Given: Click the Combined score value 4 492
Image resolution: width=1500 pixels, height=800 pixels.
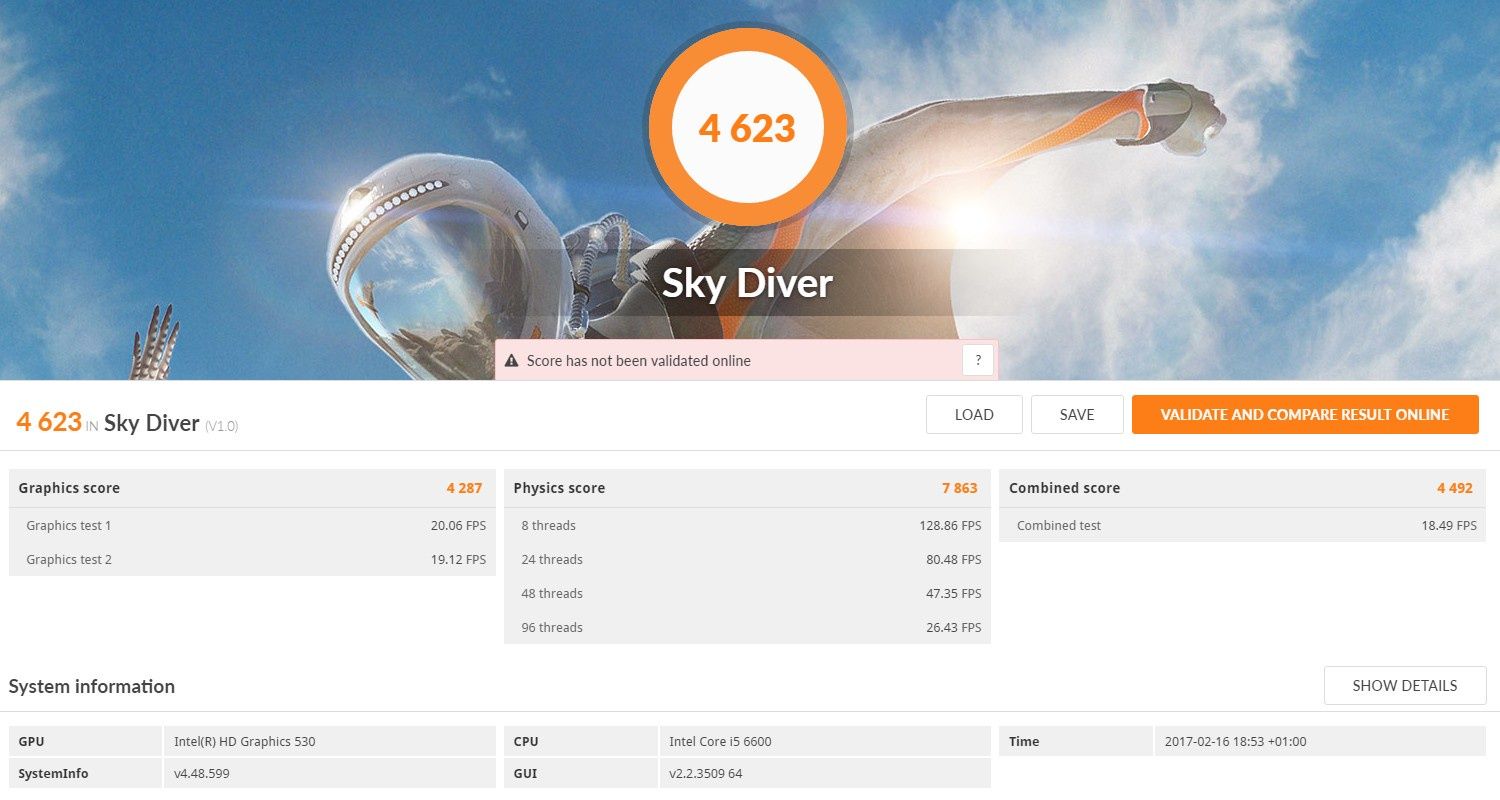Looking at the screenshot, I should tap(1455, 488).
